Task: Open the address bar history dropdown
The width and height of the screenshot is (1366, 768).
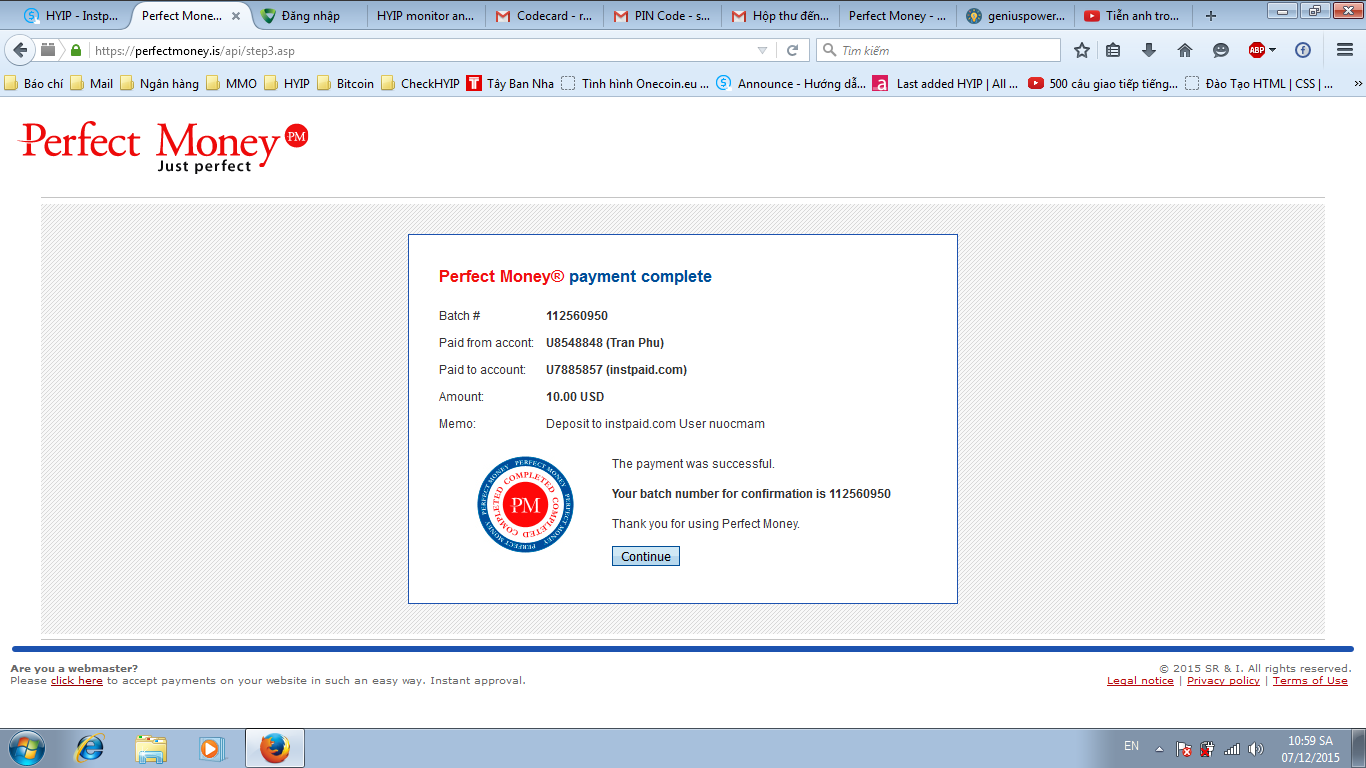Action: (763, 50)
